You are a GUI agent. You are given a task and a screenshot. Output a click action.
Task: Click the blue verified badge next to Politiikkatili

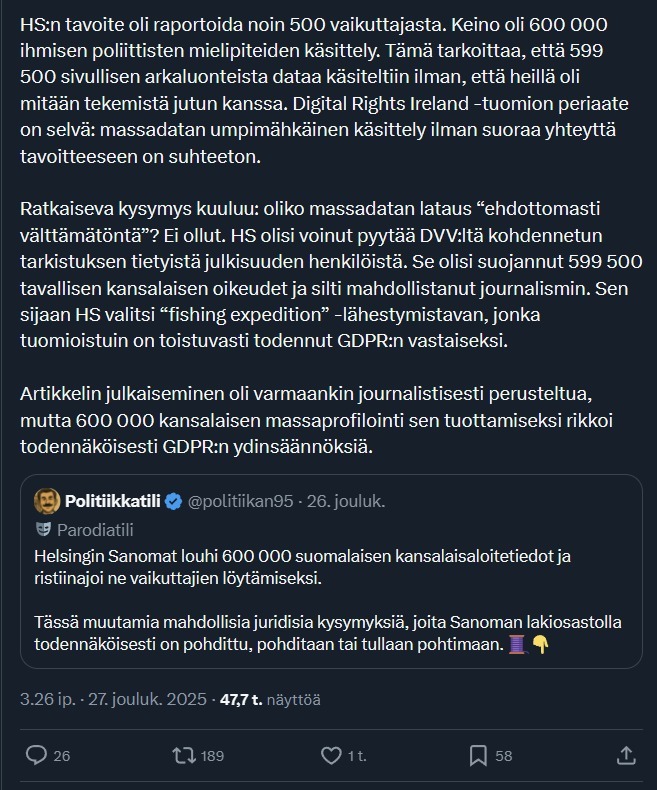click(x=173, y=501)
